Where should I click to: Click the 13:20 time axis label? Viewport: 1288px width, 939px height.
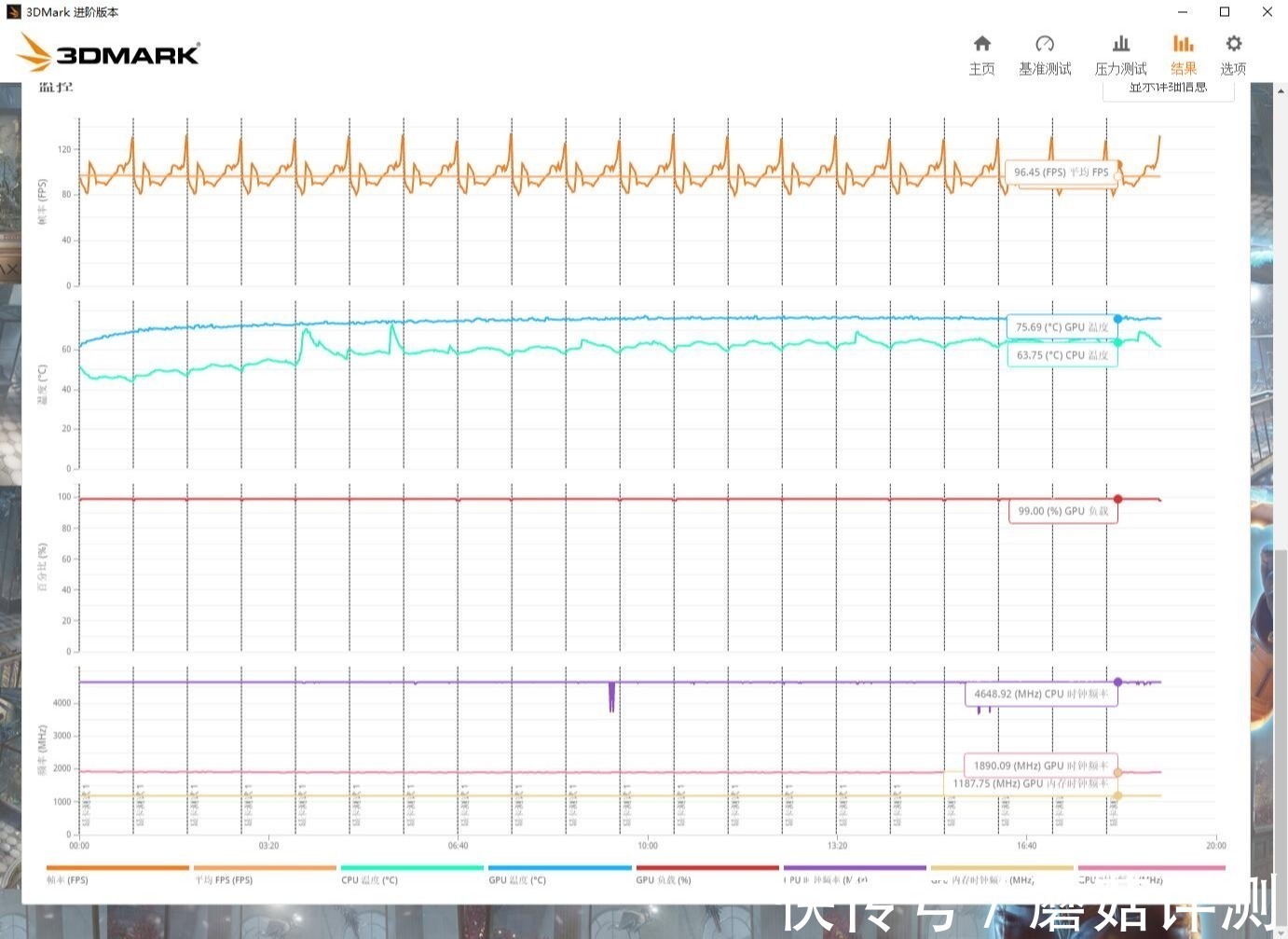(837, 846)
